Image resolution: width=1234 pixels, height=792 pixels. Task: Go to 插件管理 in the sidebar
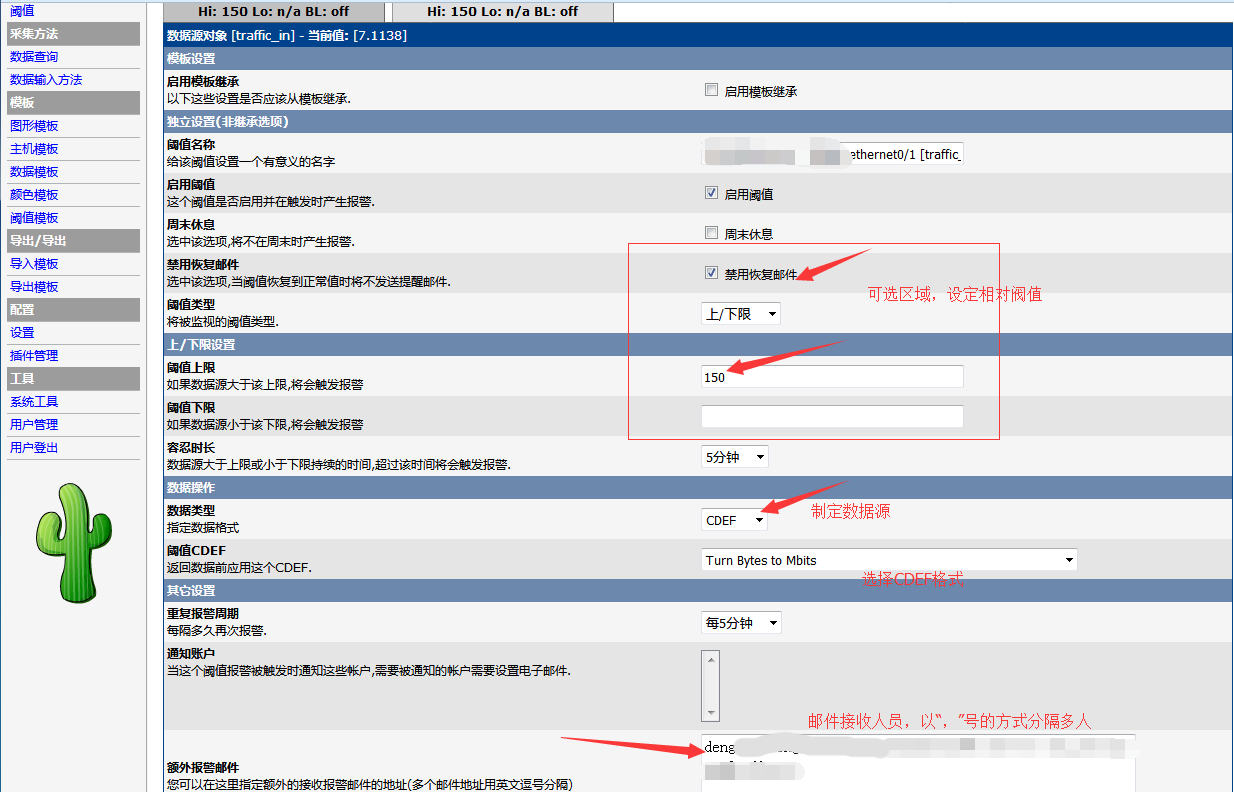[x=34, y=356]
